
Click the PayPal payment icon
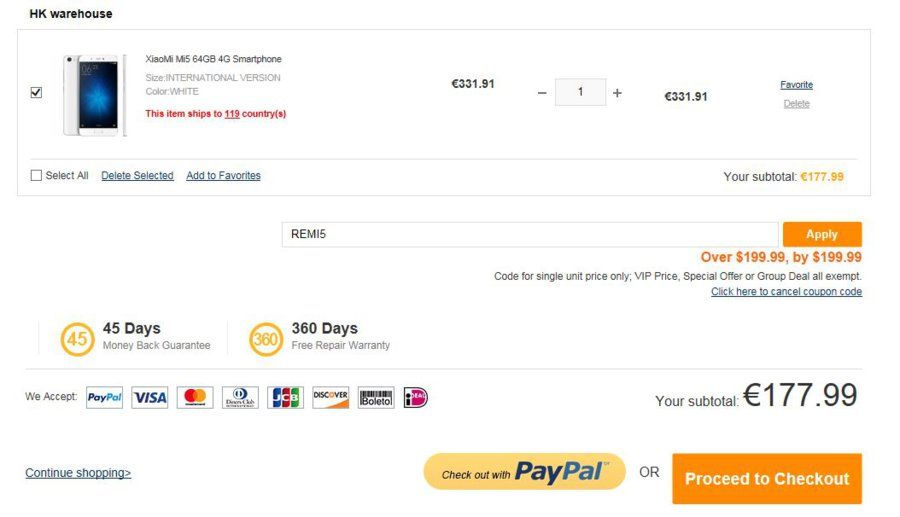(x=104, y=397)
